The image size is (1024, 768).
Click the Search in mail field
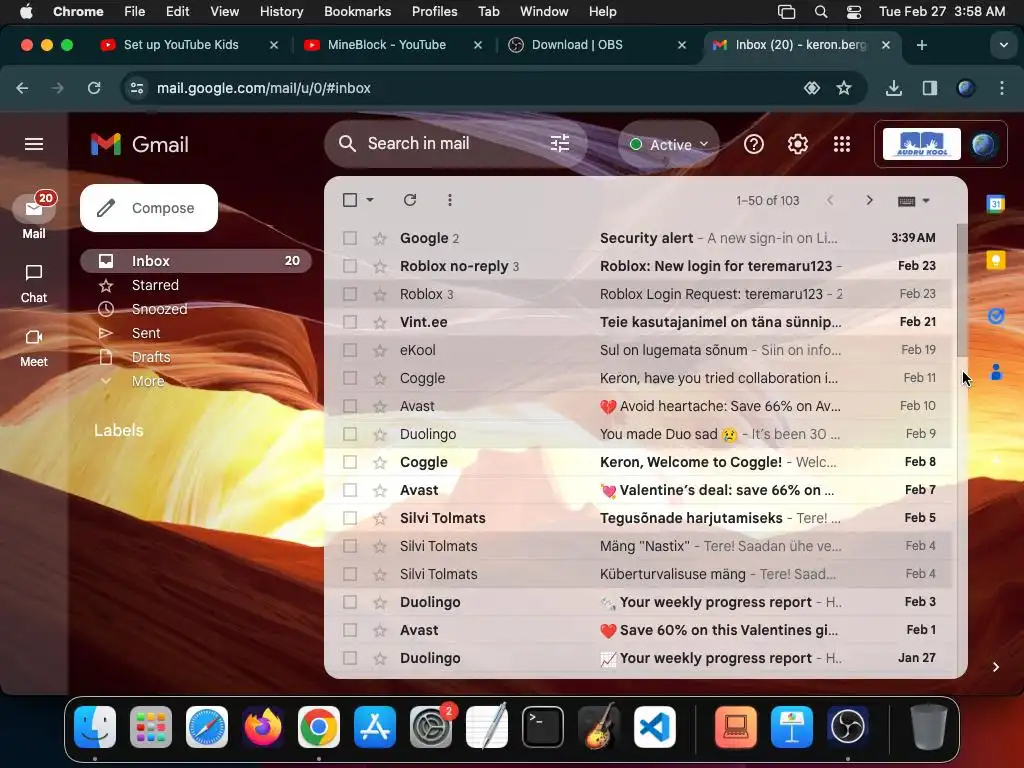455,144
